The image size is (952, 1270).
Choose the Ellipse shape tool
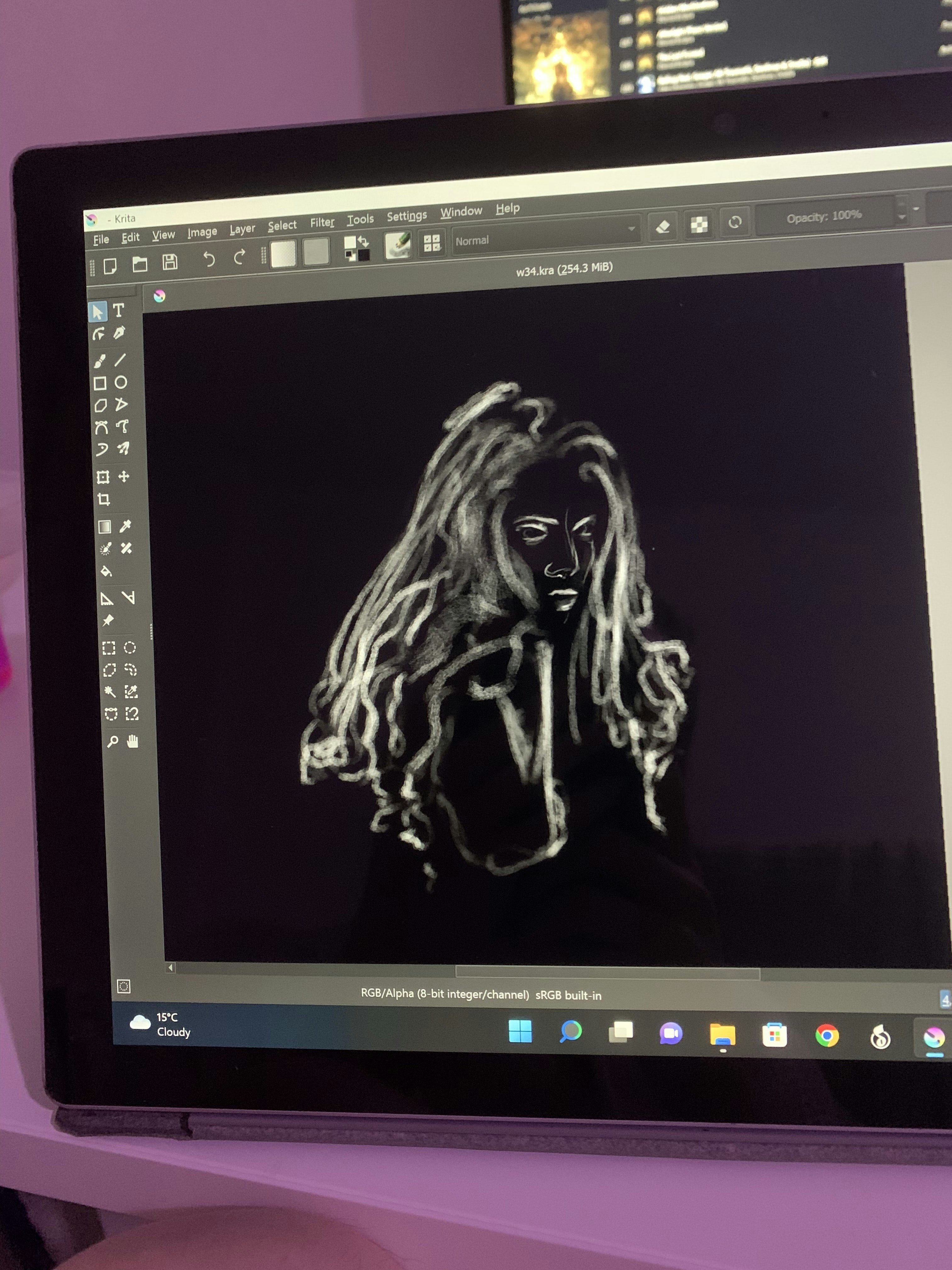tap(121, 382)
